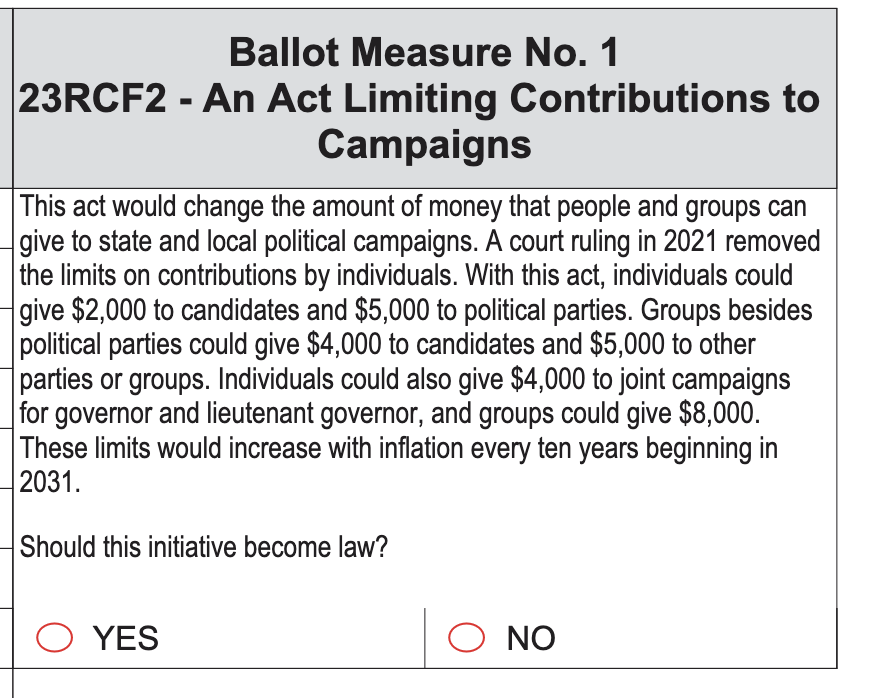Click the year '2031.' at the paragraph end
Screen dimensions: 886x698
tap(50, 483)
